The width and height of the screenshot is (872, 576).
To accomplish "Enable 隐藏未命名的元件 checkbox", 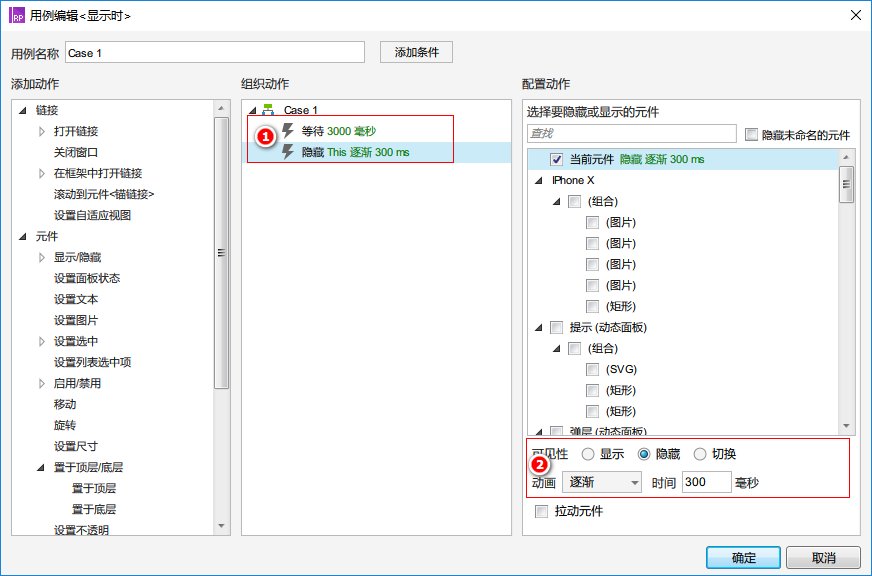I will [752, 134].
